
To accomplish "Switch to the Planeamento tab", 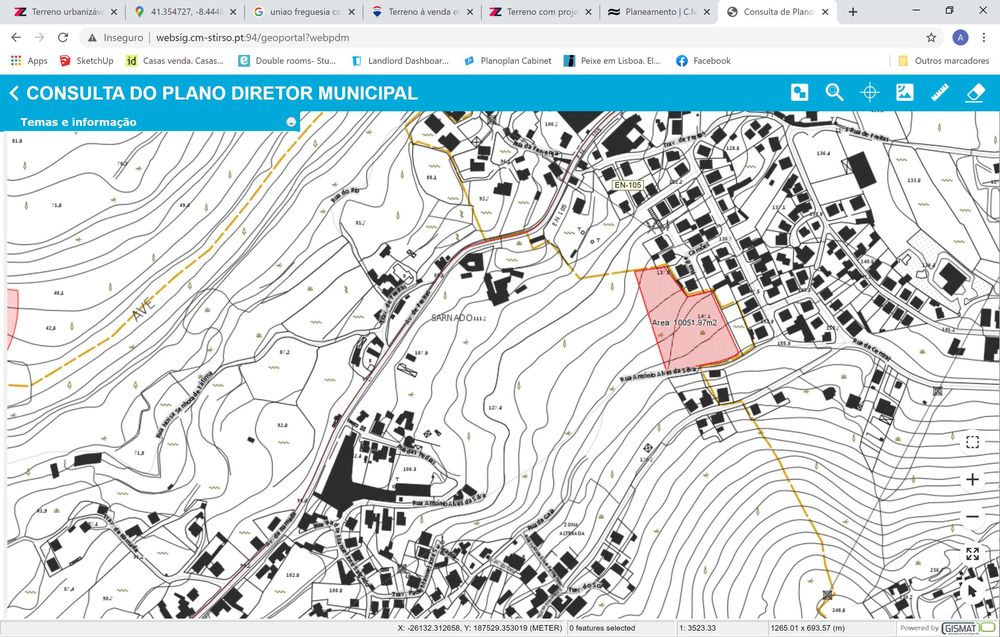I will tap(659, 11).
